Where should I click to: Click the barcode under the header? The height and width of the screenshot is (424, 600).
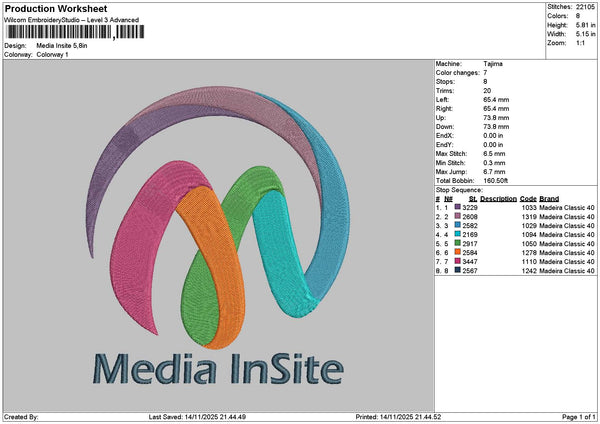(x=75, y=32)
